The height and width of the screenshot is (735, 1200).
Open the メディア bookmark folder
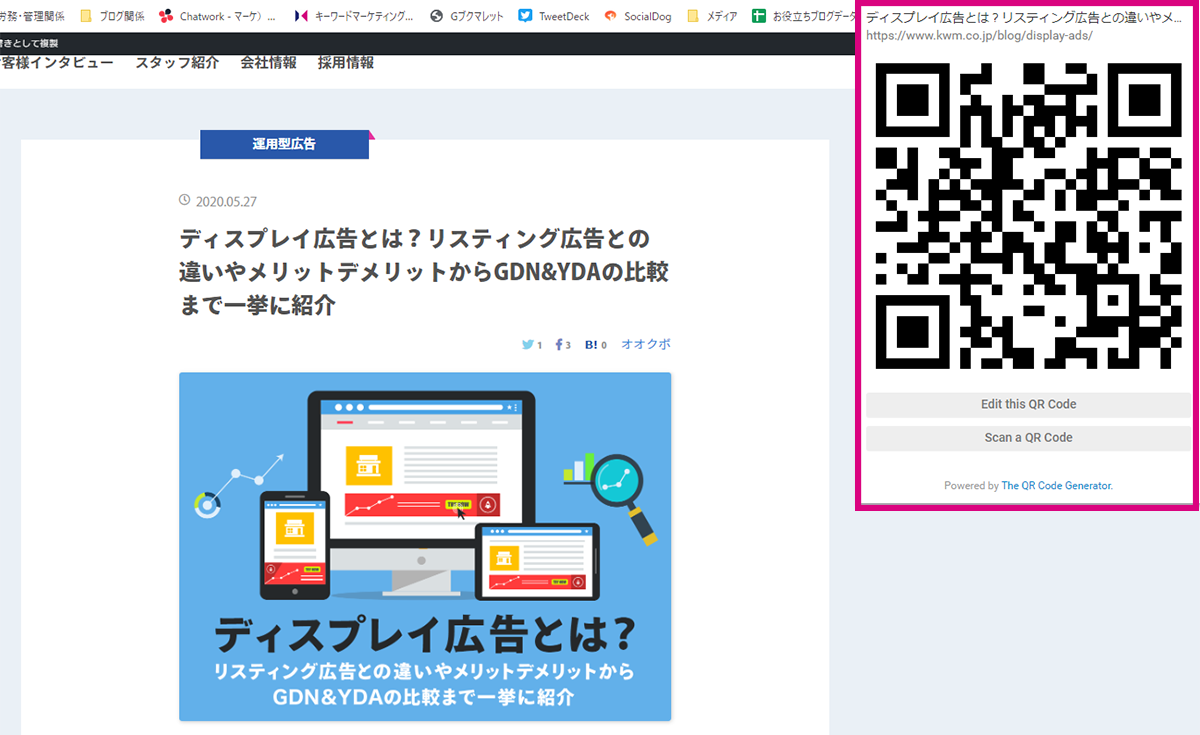coord(712,16)
